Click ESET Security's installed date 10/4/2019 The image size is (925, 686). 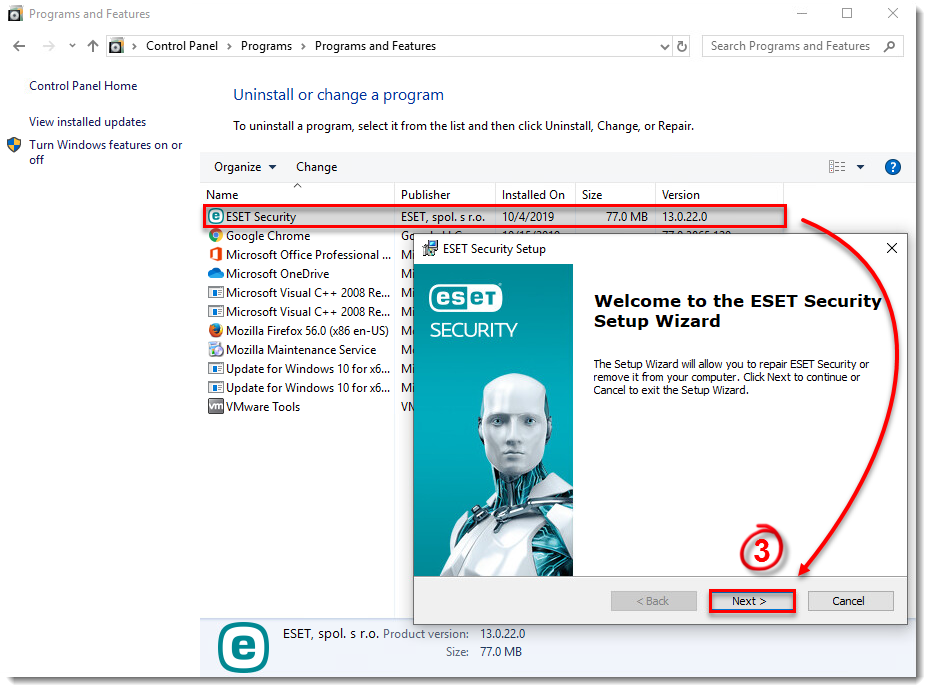[528, 216]
